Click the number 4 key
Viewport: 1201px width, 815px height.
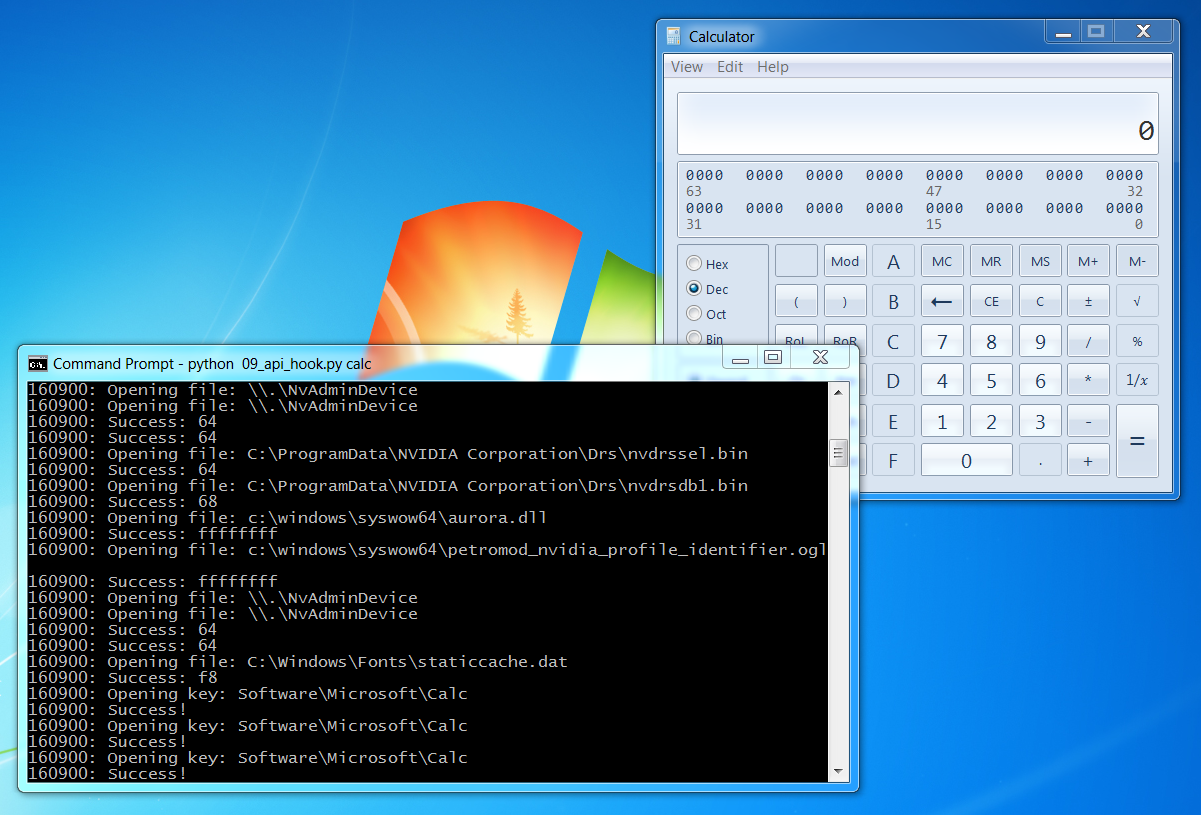tap(942, 380)
